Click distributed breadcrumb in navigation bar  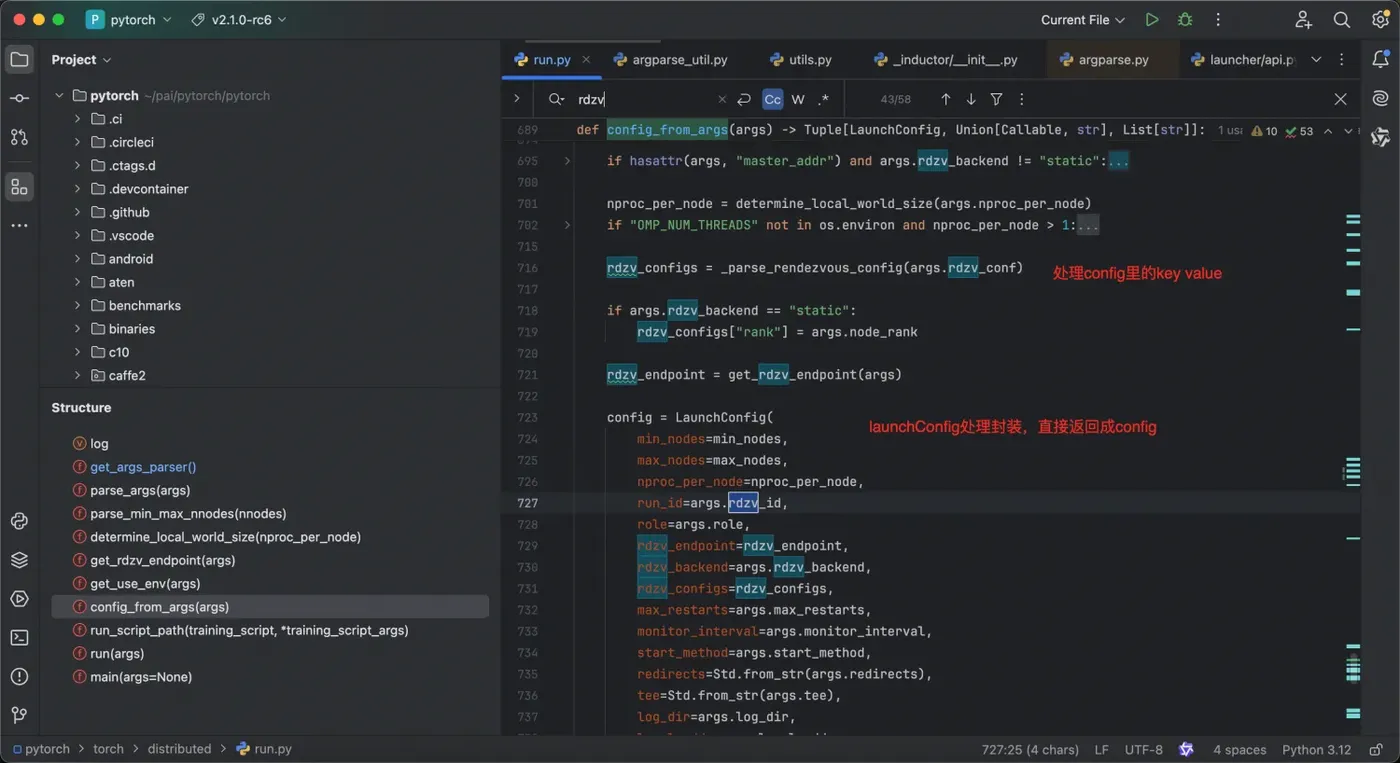180,749
